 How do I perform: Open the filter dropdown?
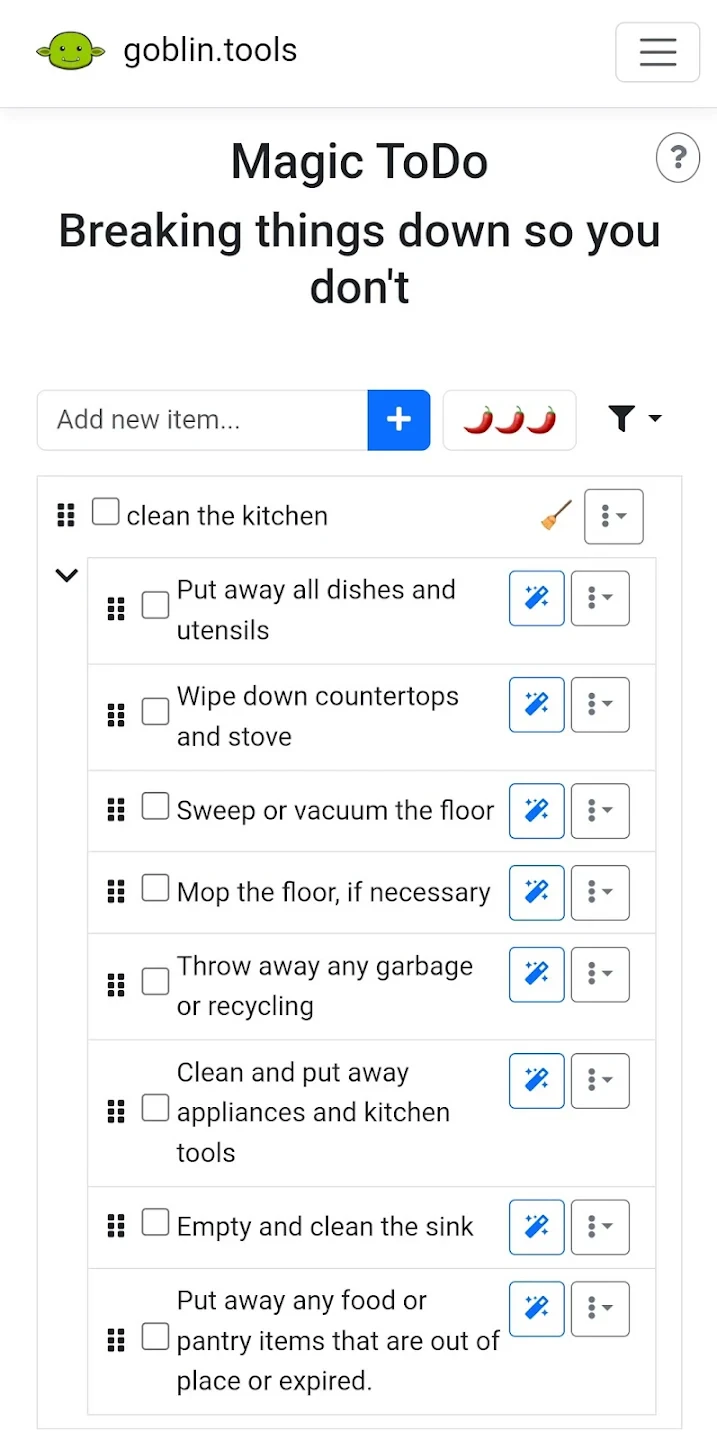[x=634, y=419]
